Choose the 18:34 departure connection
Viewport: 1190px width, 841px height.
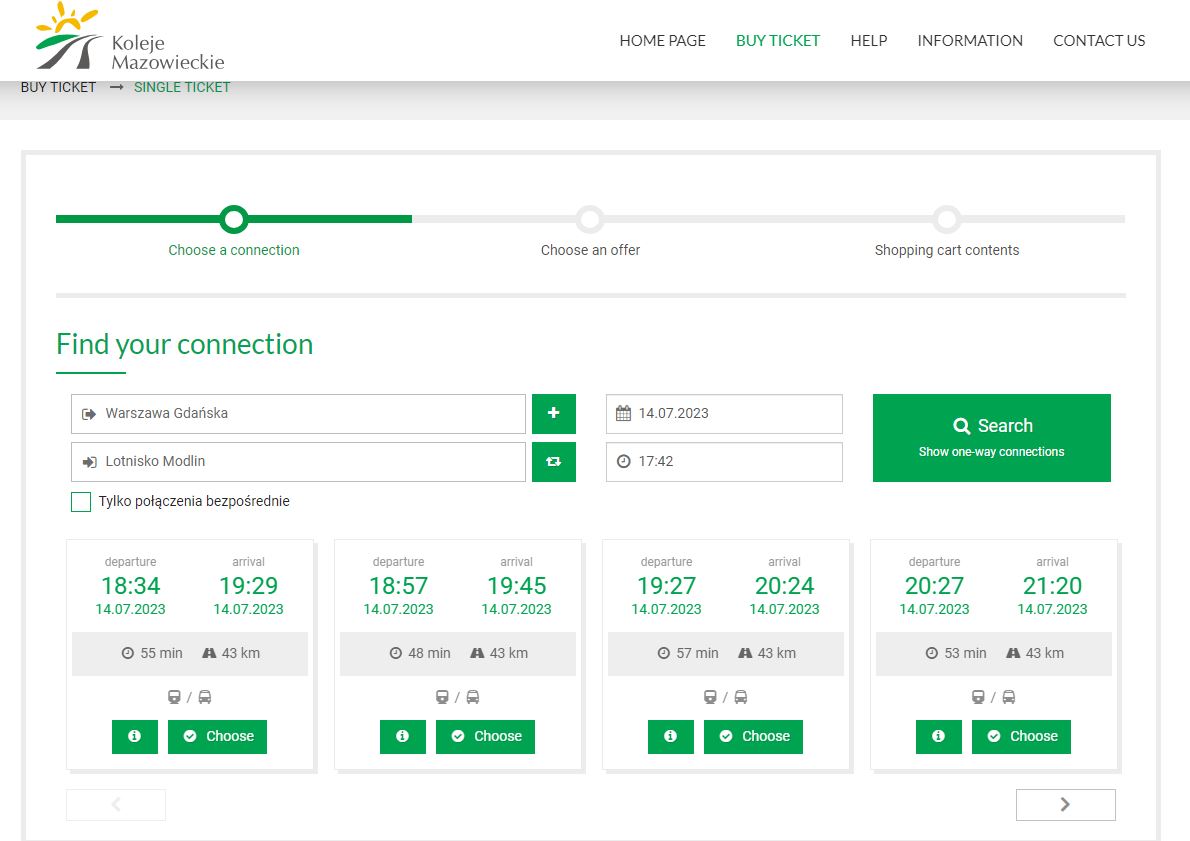(217, 736)
